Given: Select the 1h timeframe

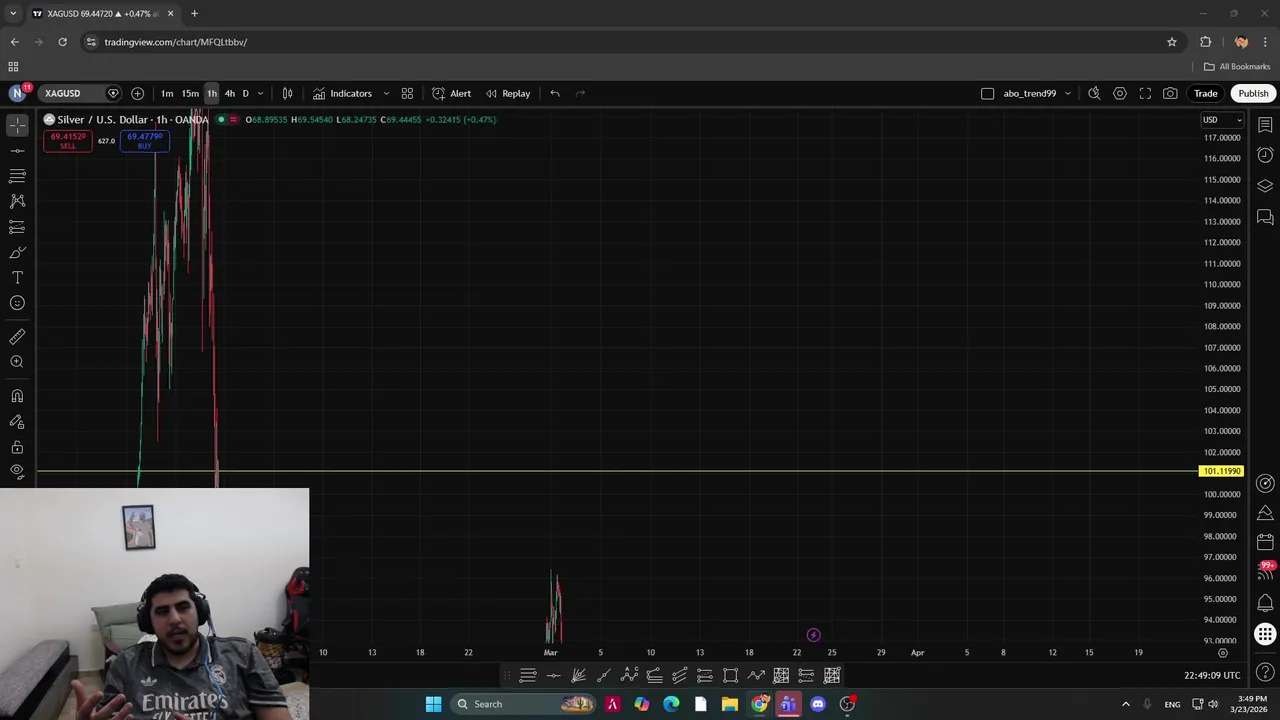Looking at the screenshot, I should point(212,93).
